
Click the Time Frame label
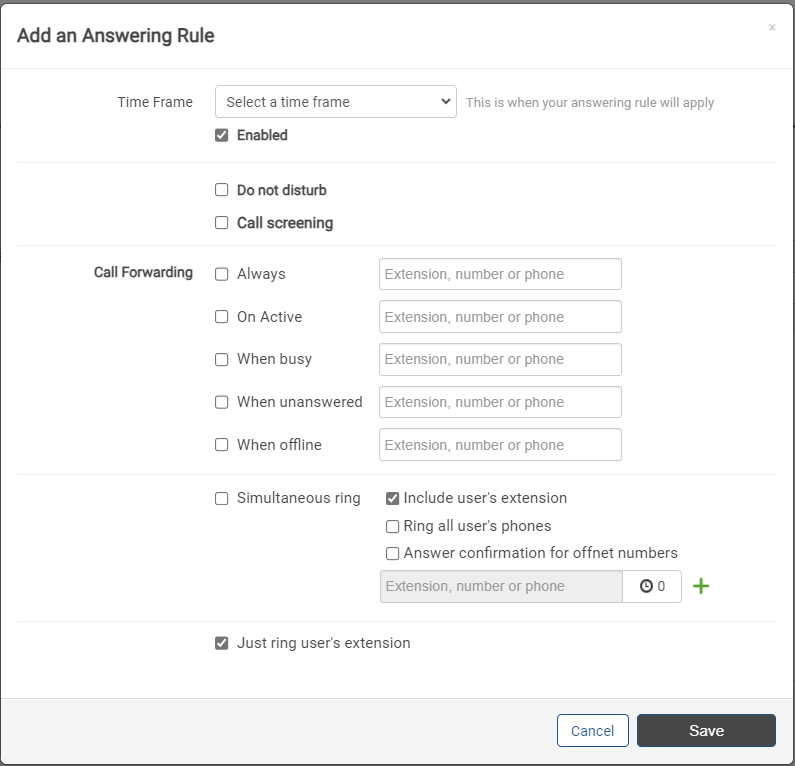[155, 102]
